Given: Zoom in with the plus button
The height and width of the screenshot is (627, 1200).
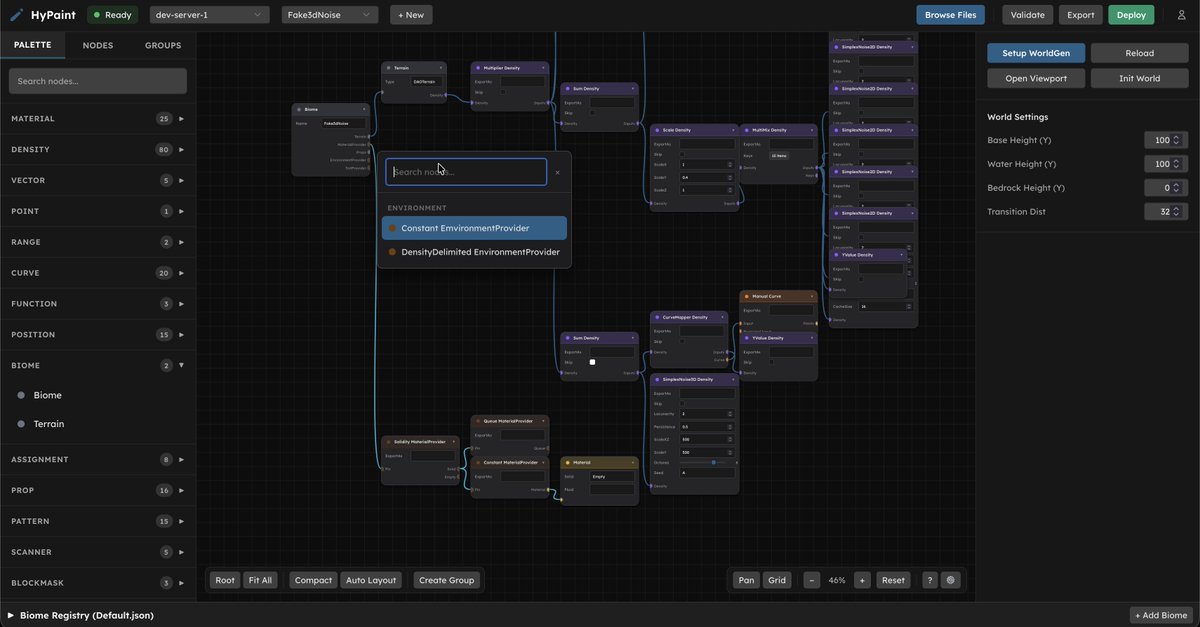Looking at the screenshot, I should 862,580.
